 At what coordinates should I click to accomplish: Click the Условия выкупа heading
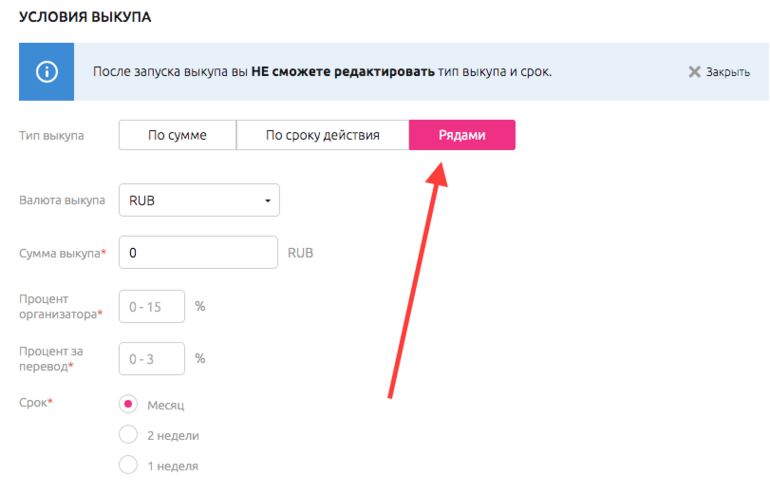[84, 17]
